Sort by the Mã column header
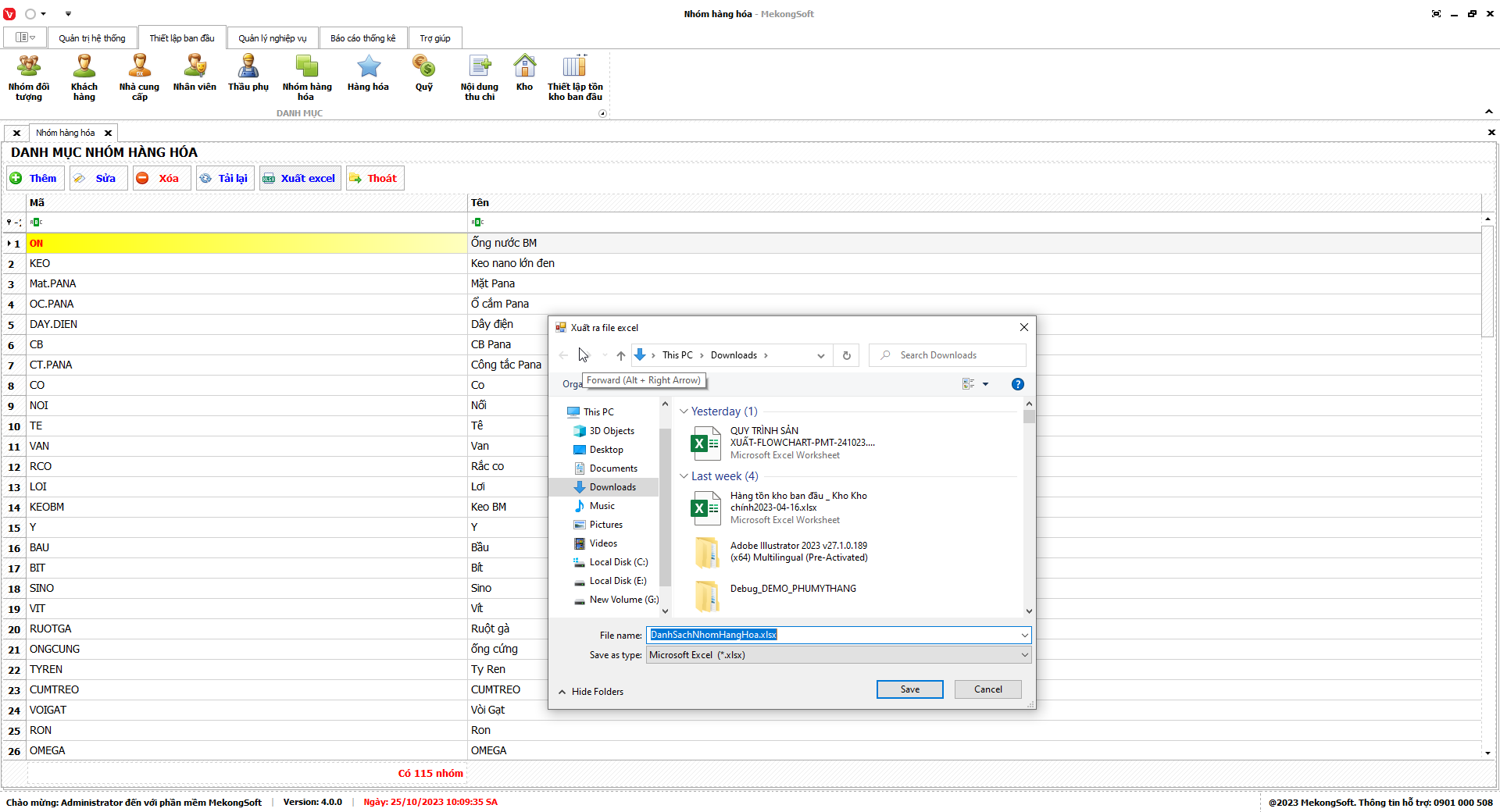The image size is (1500, 812). click(247, 203)
